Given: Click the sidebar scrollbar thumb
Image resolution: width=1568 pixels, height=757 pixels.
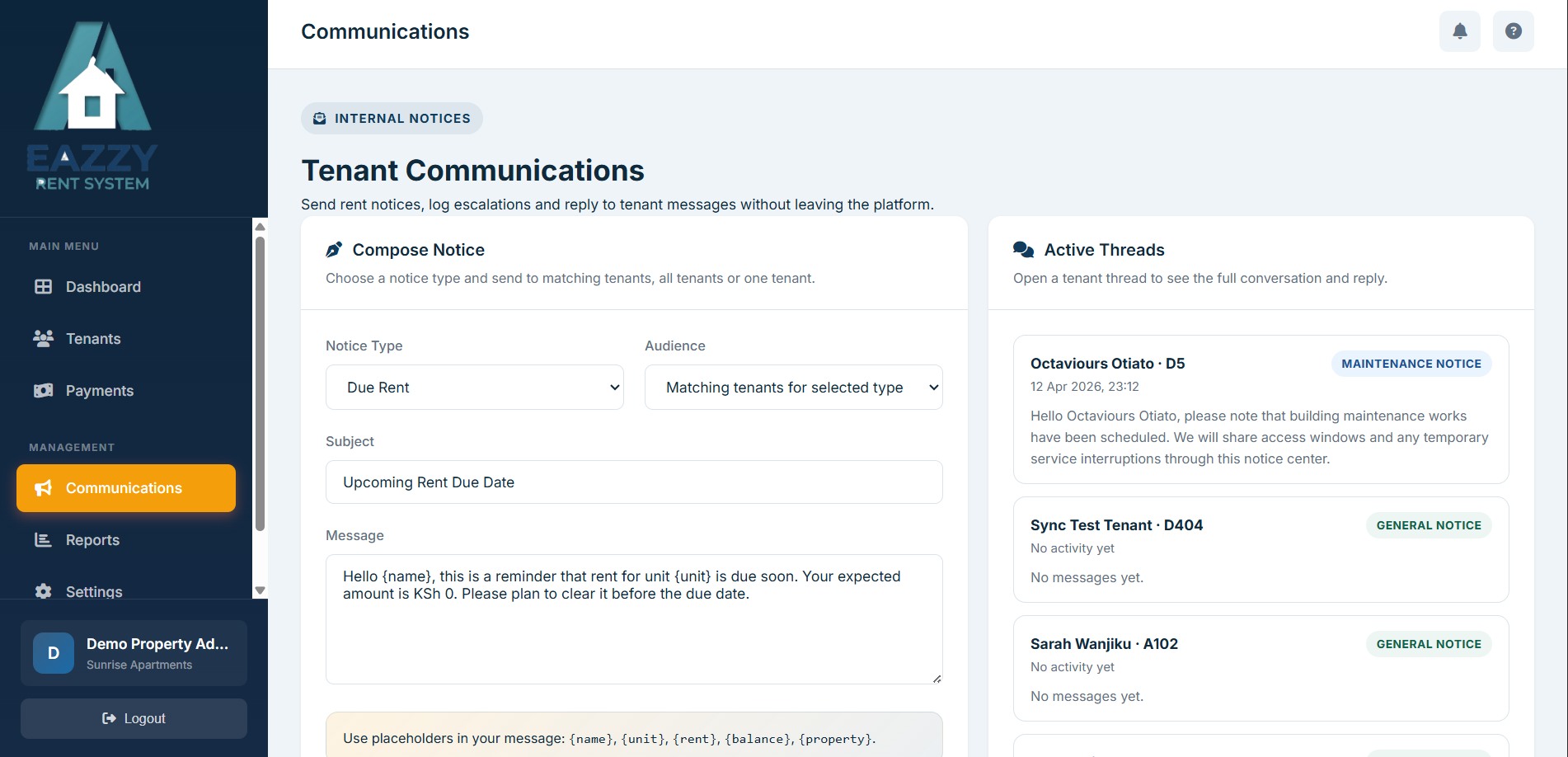Looking at the screenshot, I should [x=260, y=383].
